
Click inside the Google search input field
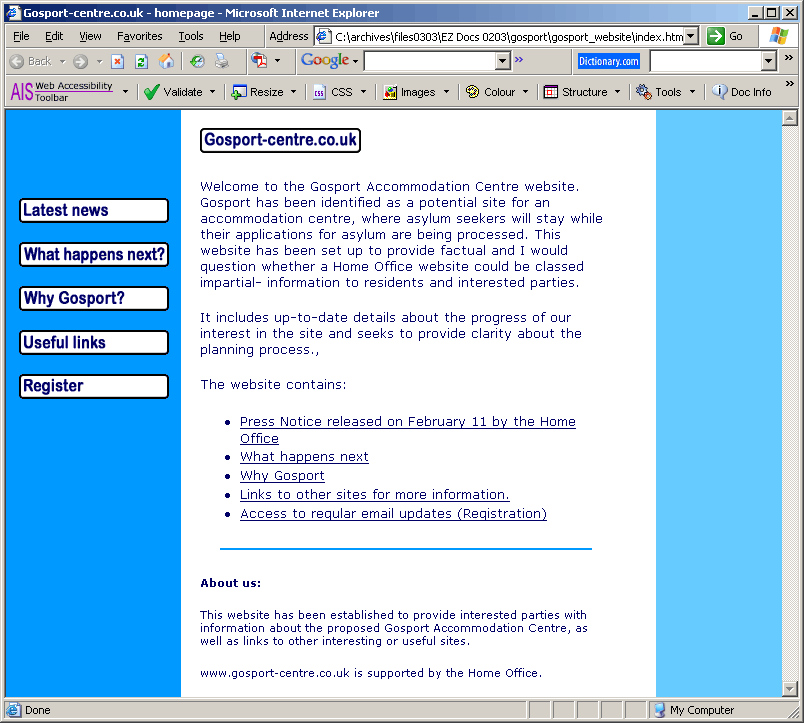click(430, 61)
